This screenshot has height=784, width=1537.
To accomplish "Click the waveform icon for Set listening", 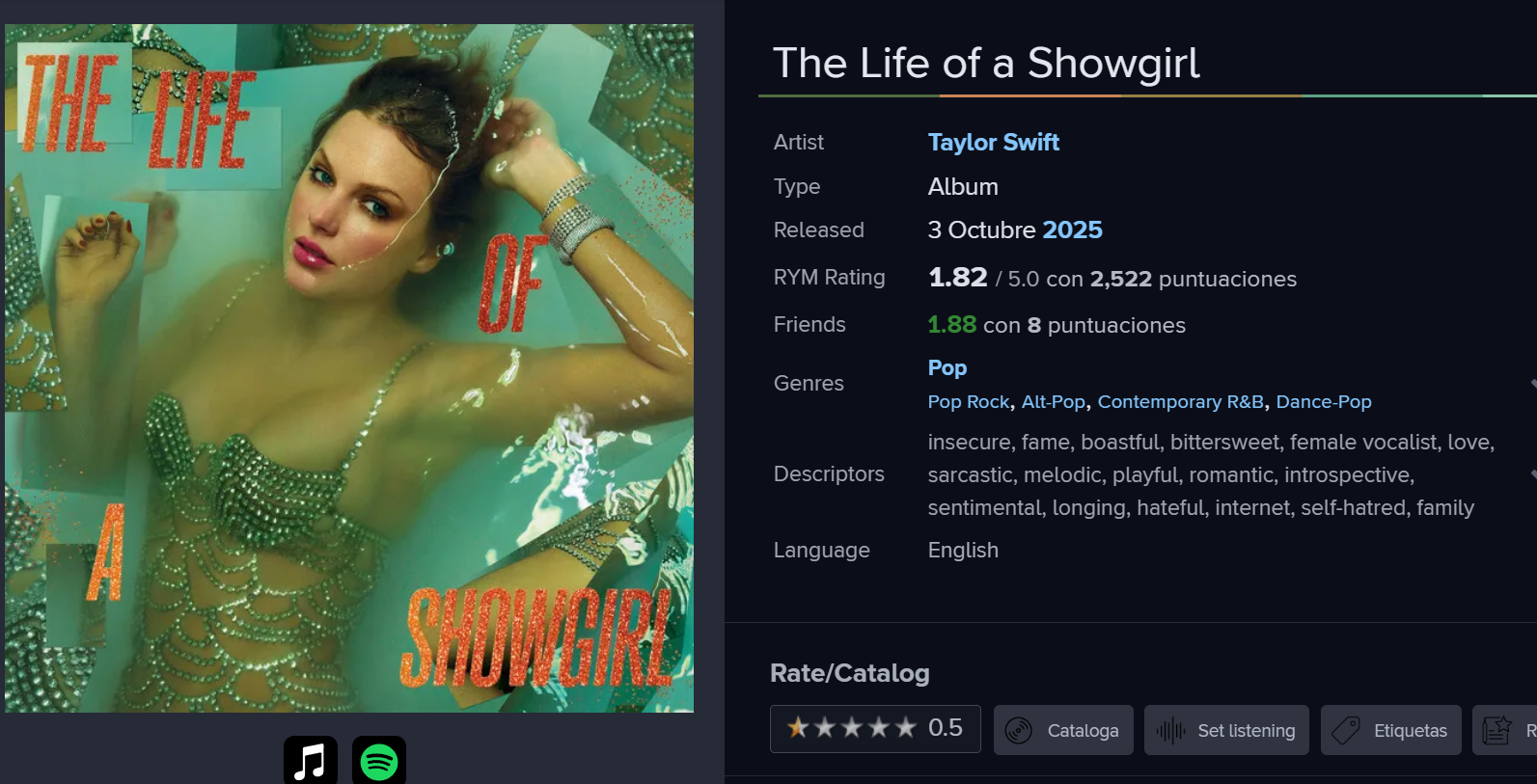I will 1170,731.
